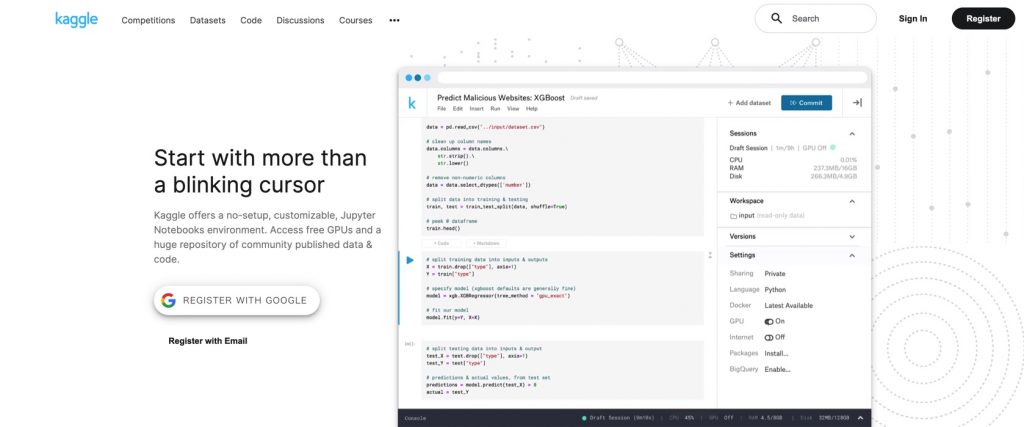
Task: Toggle the Internet switch set to Off
Action: click(769, 338)
